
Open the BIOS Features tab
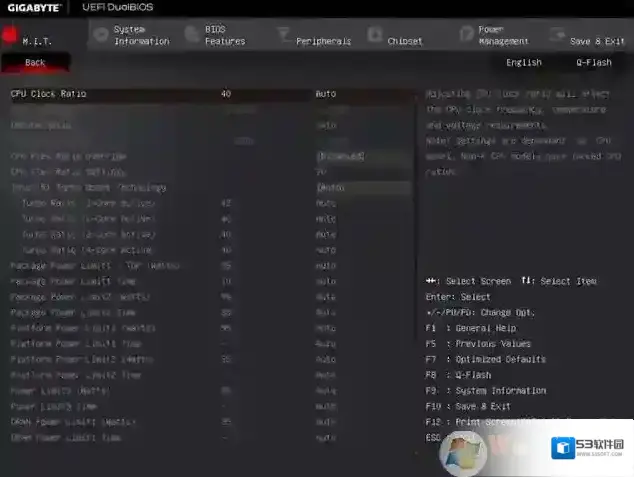[x=224, y=36]
